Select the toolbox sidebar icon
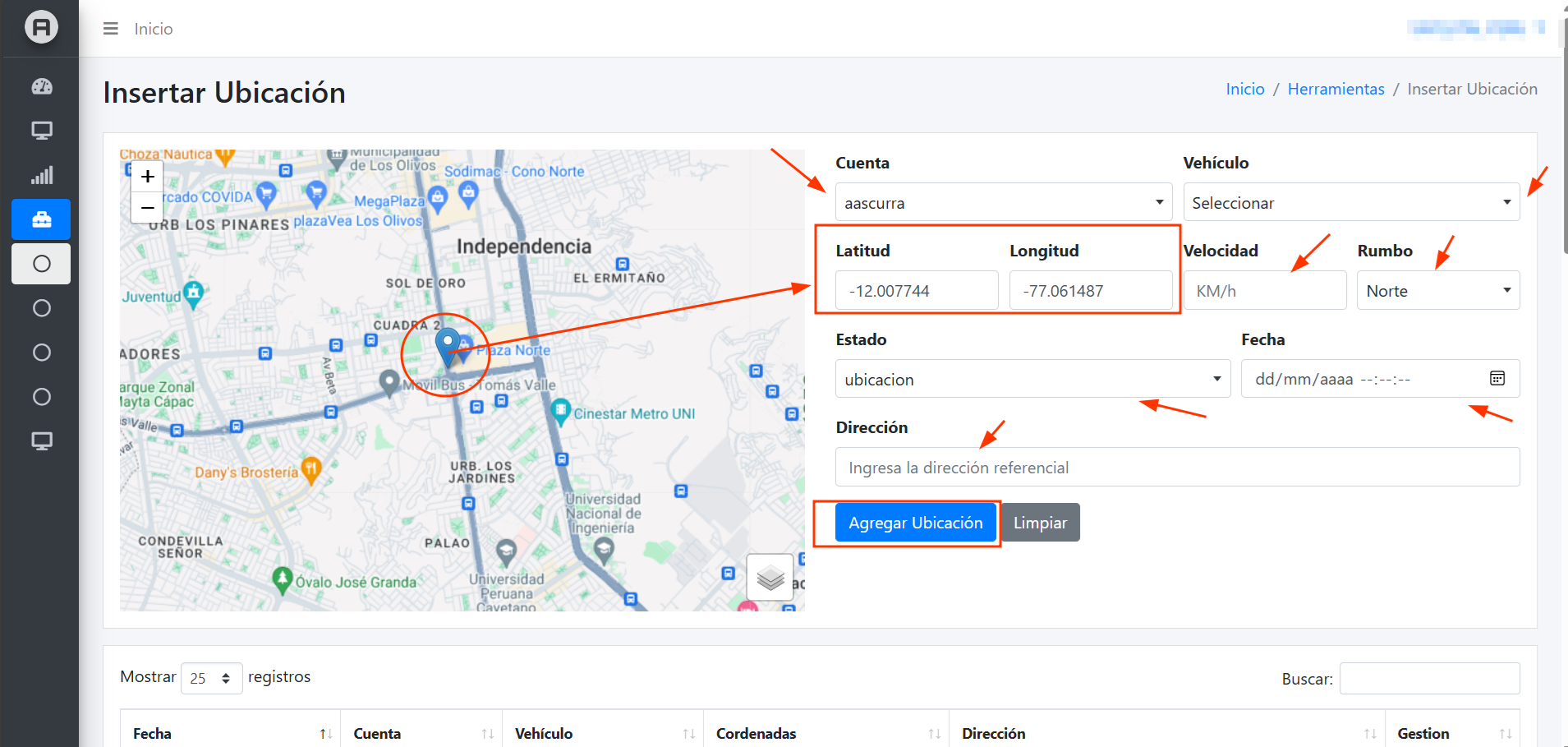This screenshot has height=747, width=1568. 41,219
